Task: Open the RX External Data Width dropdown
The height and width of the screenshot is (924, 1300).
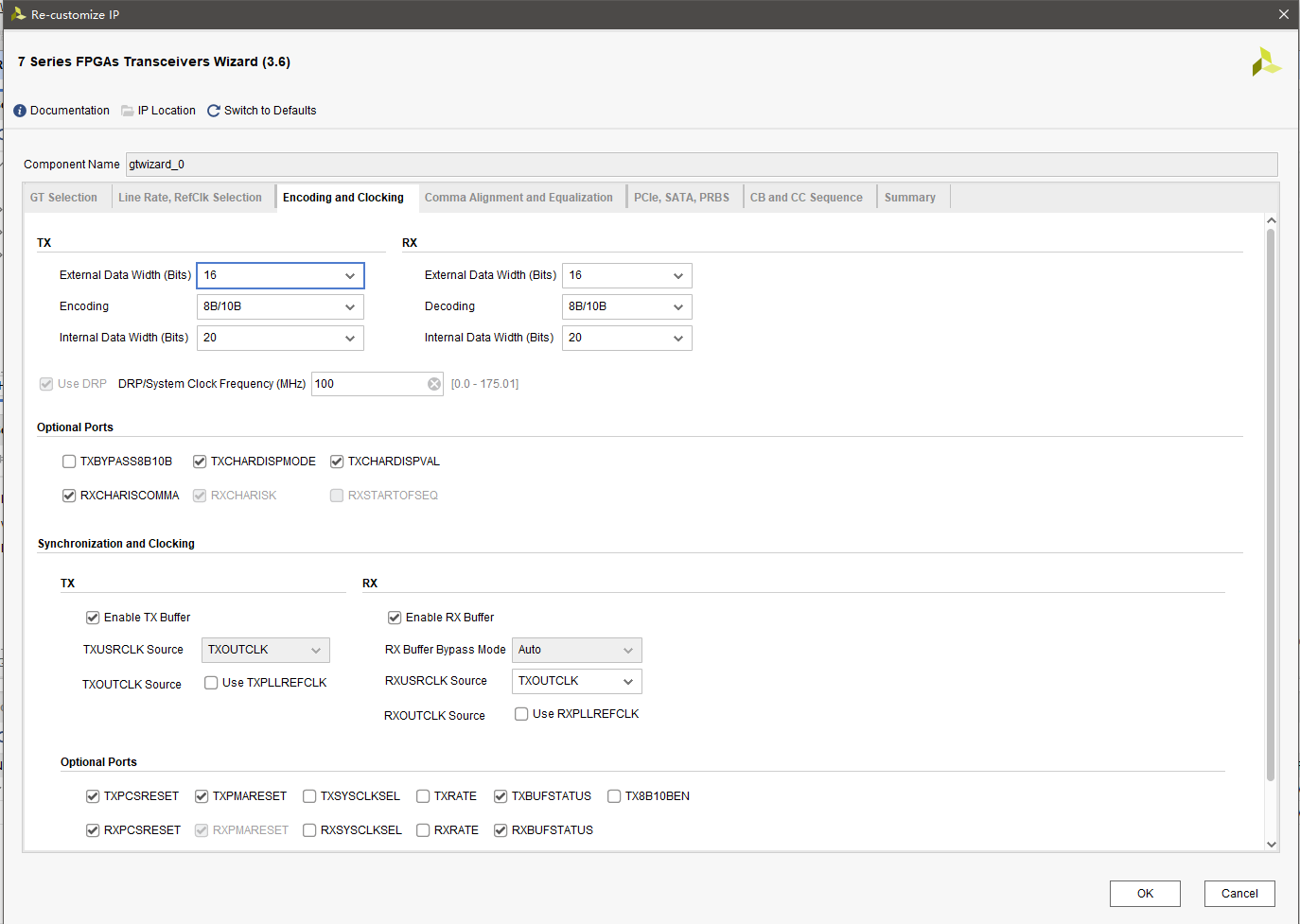Action: click(x=627, y=275)
